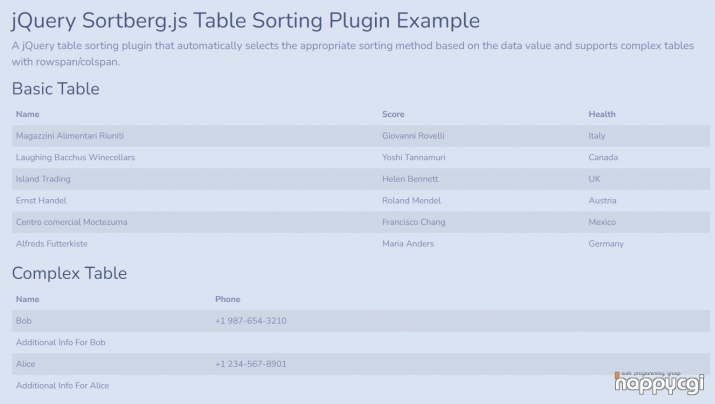The width and height of the screenshot is (715, 404).
Task: Sort Basic Table by Score column
Action: [393, 114]
